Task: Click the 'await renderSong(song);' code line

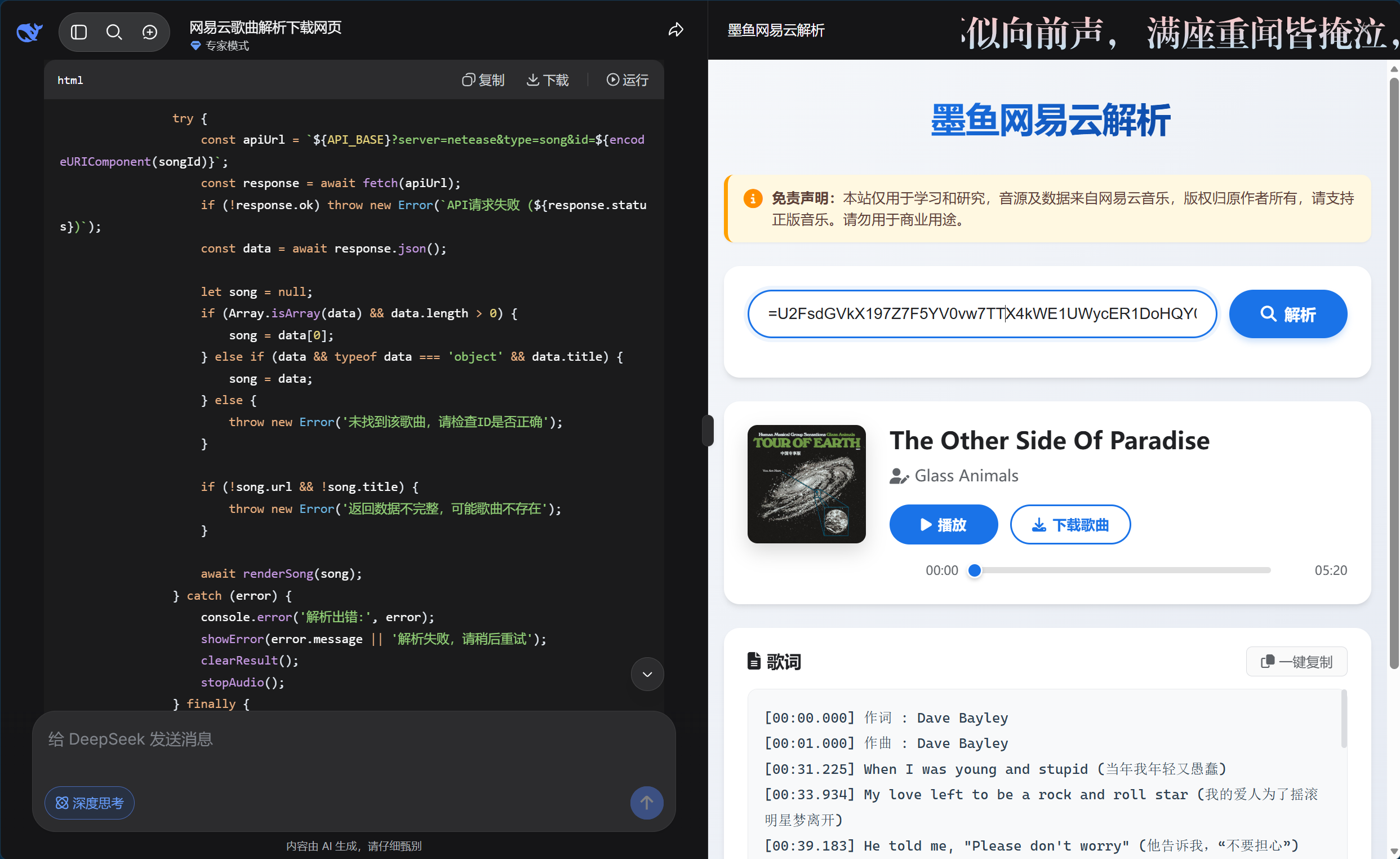Action: pyautogui.click(x=281, y=574)
